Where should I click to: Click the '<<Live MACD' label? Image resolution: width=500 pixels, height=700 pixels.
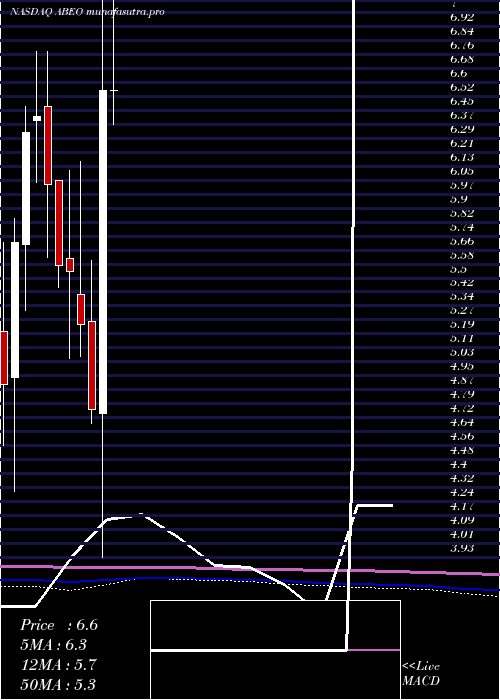421,673
